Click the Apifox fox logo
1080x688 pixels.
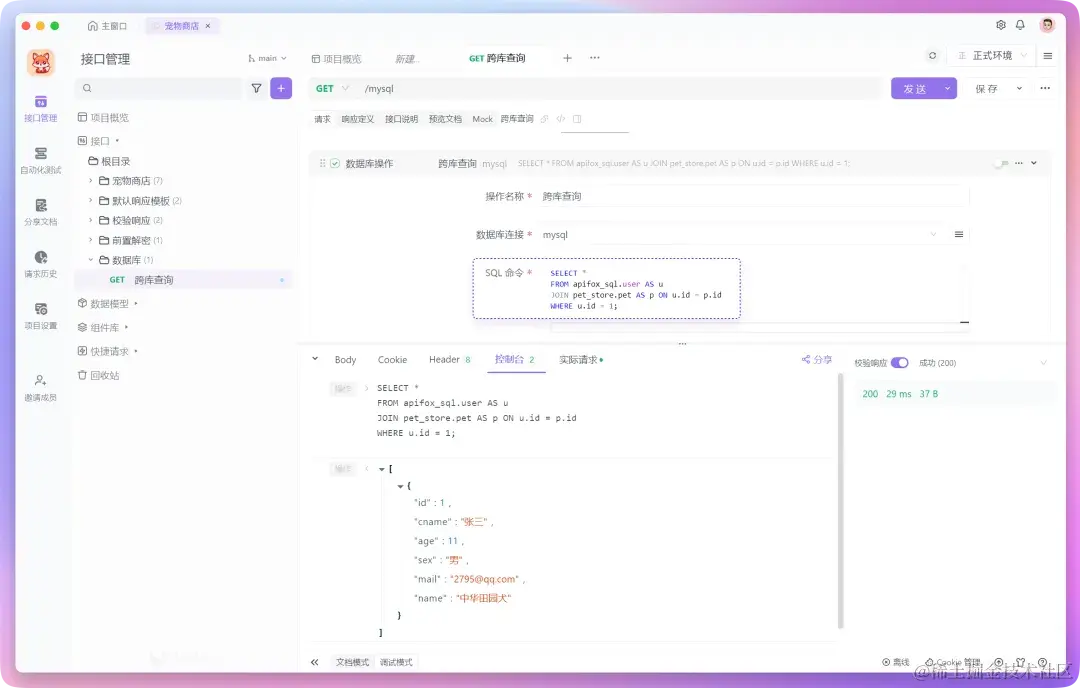click(x=41, y=63)
